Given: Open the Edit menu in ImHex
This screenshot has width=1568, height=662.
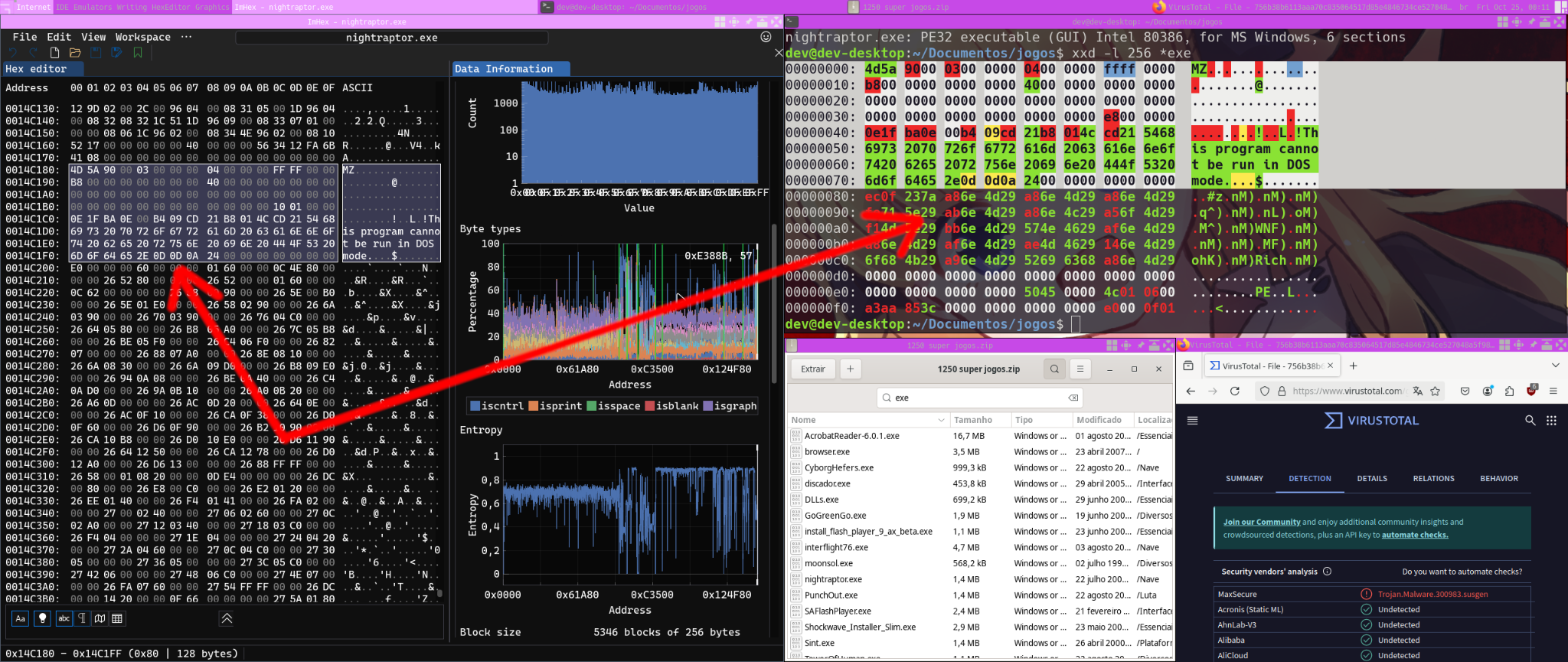Looking at the screenshot, I should click(x=59, y=37).
